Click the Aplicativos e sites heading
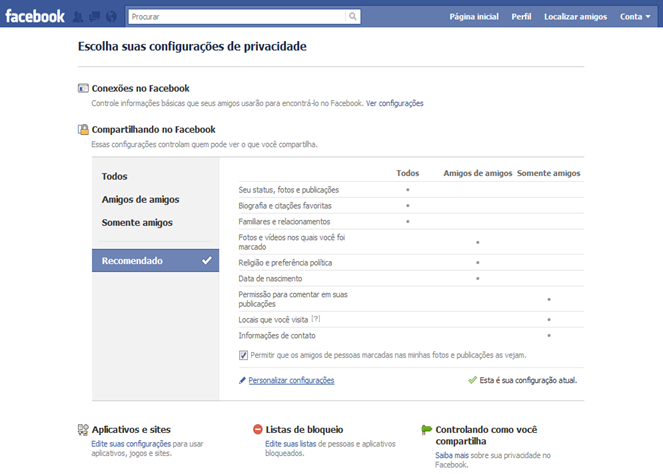 131,430
